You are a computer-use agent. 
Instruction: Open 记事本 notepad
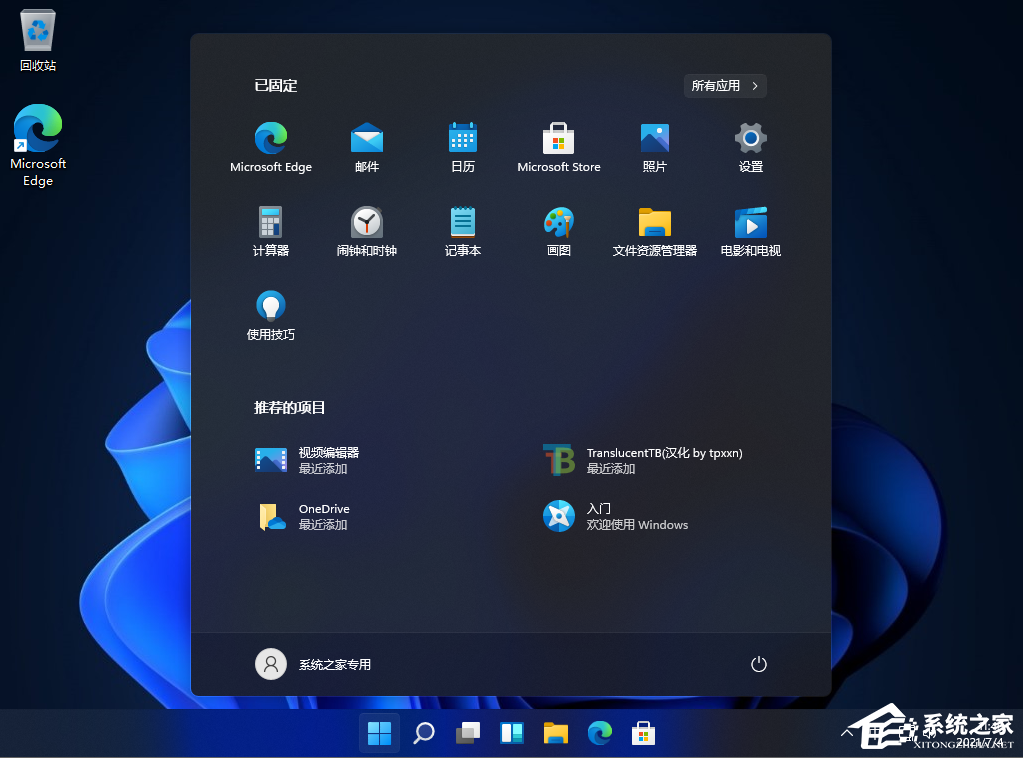pyautogui.click(x=462, y=230)
